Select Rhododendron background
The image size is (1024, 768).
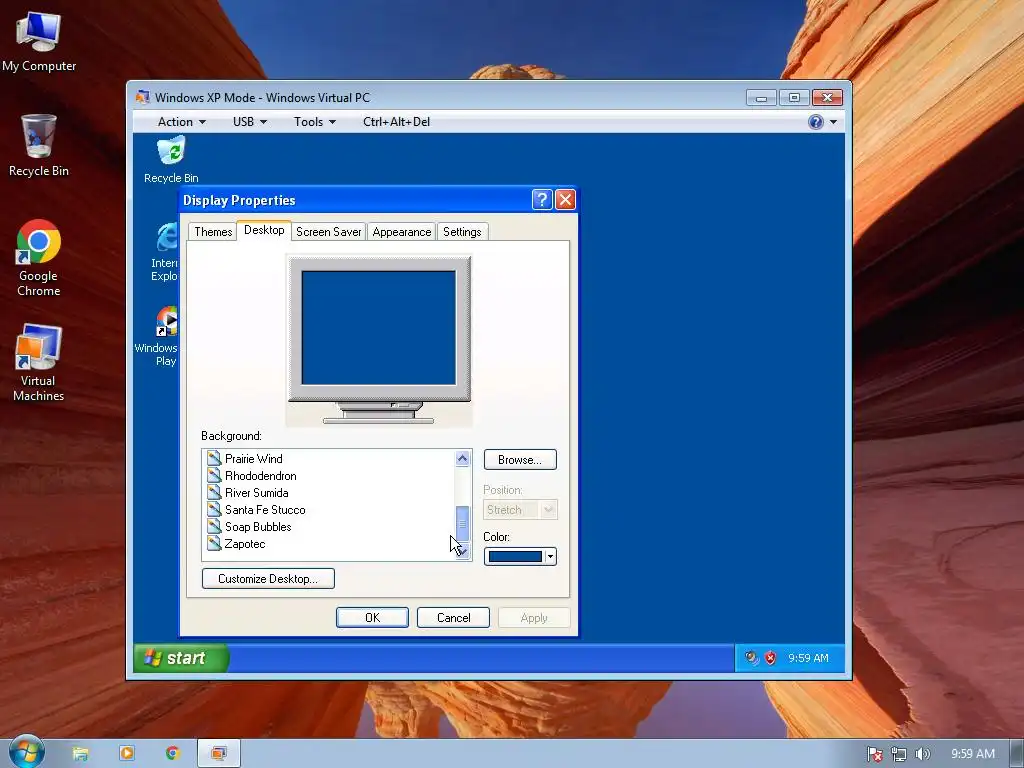point(252,475)
